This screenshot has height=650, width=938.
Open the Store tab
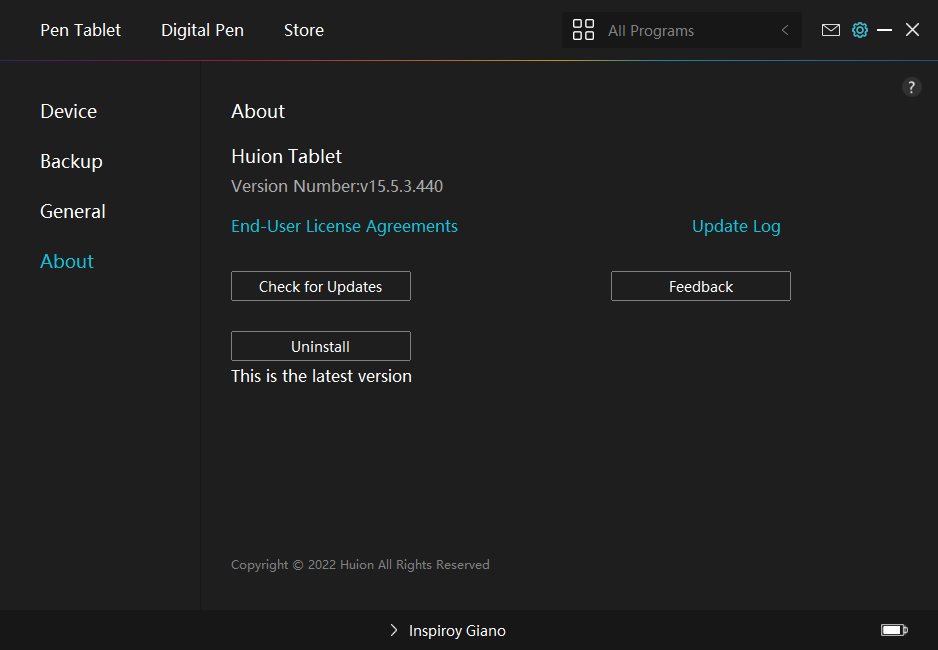[303, 30]
